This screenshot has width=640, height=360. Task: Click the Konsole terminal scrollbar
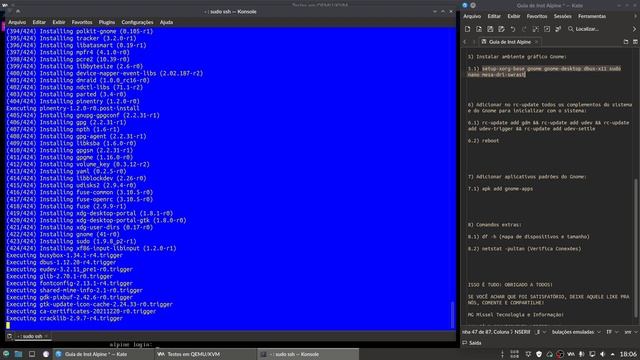pyautogui.click(x=452, y=314)
